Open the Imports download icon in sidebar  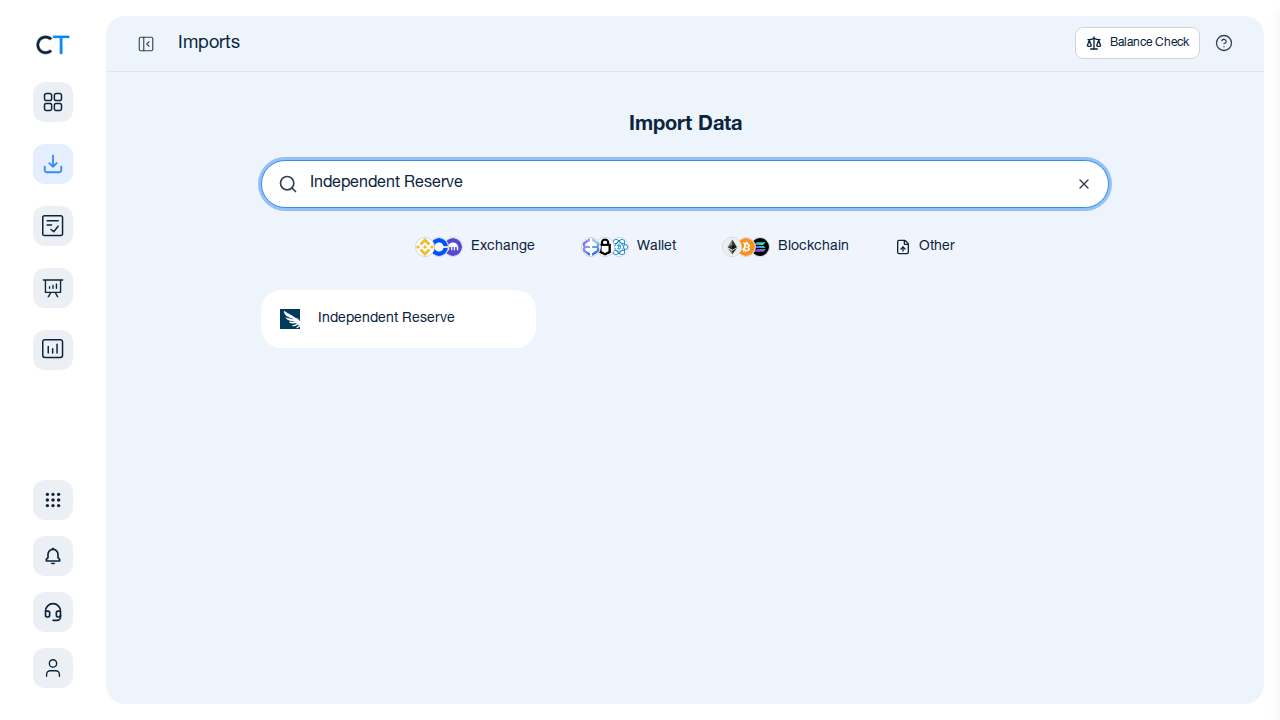pos(53,164)
